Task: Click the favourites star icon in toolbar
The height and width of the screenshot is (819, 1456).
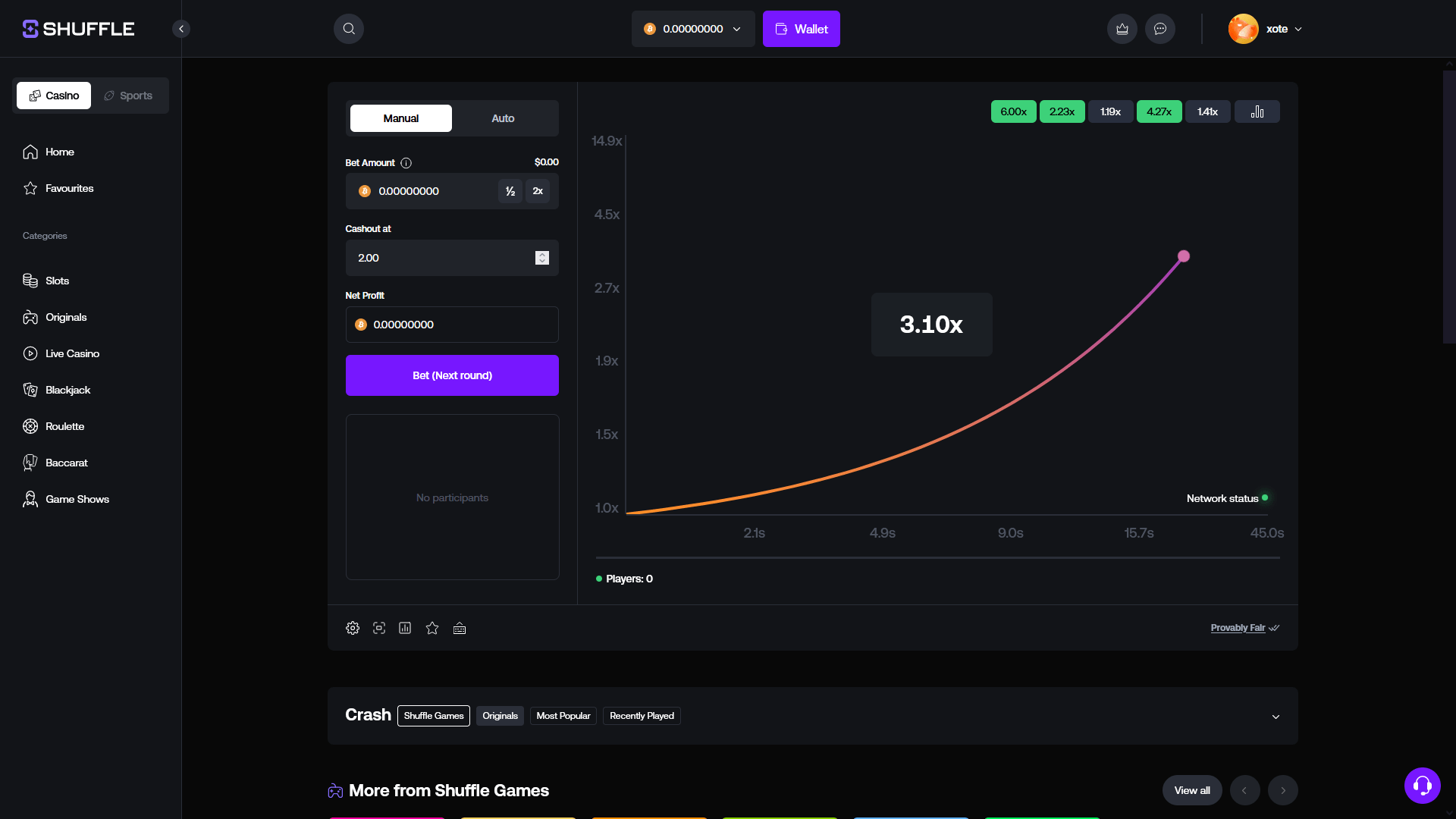Action: coord(432,628)
